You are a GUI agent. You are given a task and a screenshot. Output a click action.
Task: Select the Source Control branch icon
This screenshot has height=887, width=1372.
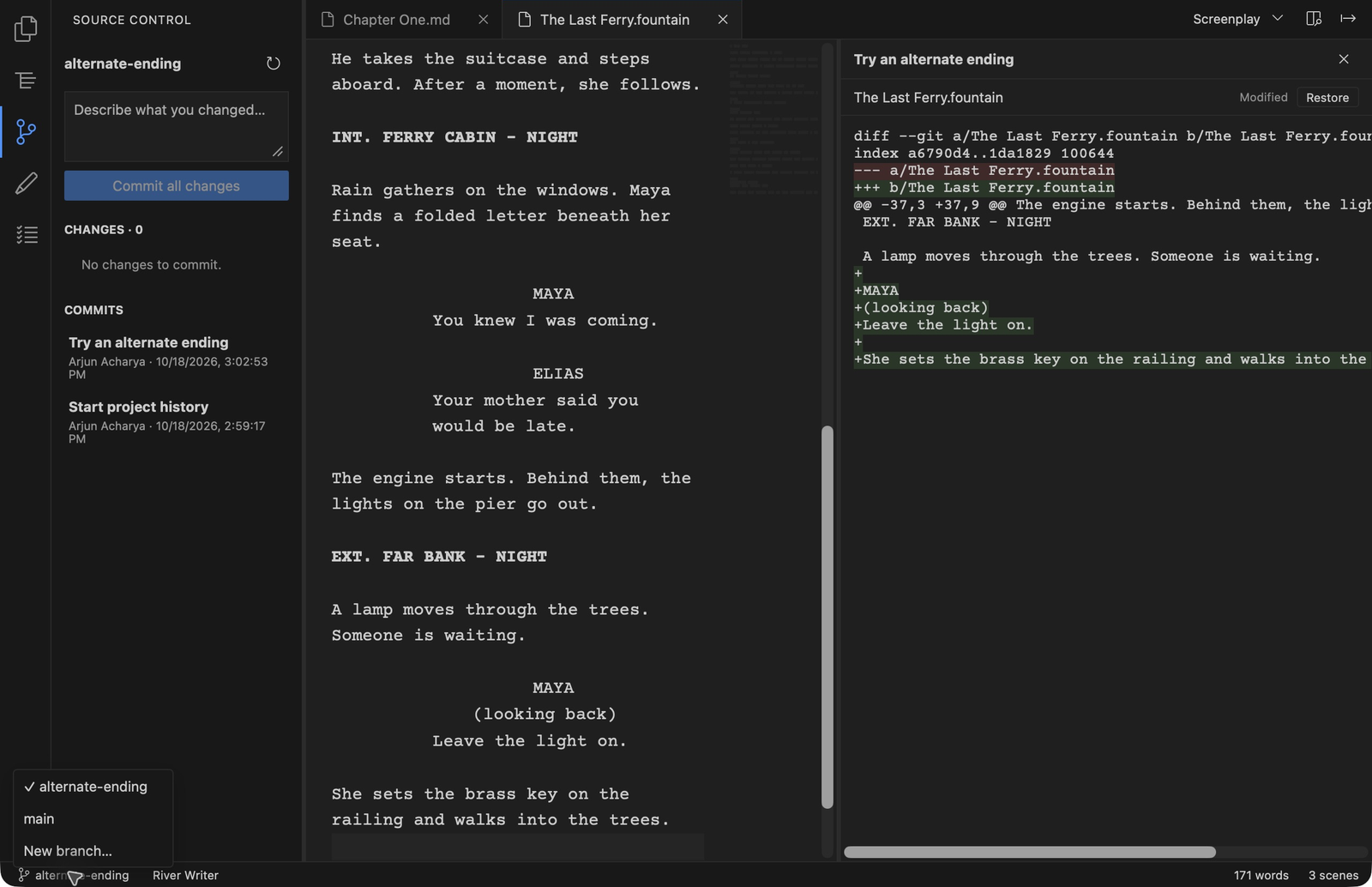(26, 132)
